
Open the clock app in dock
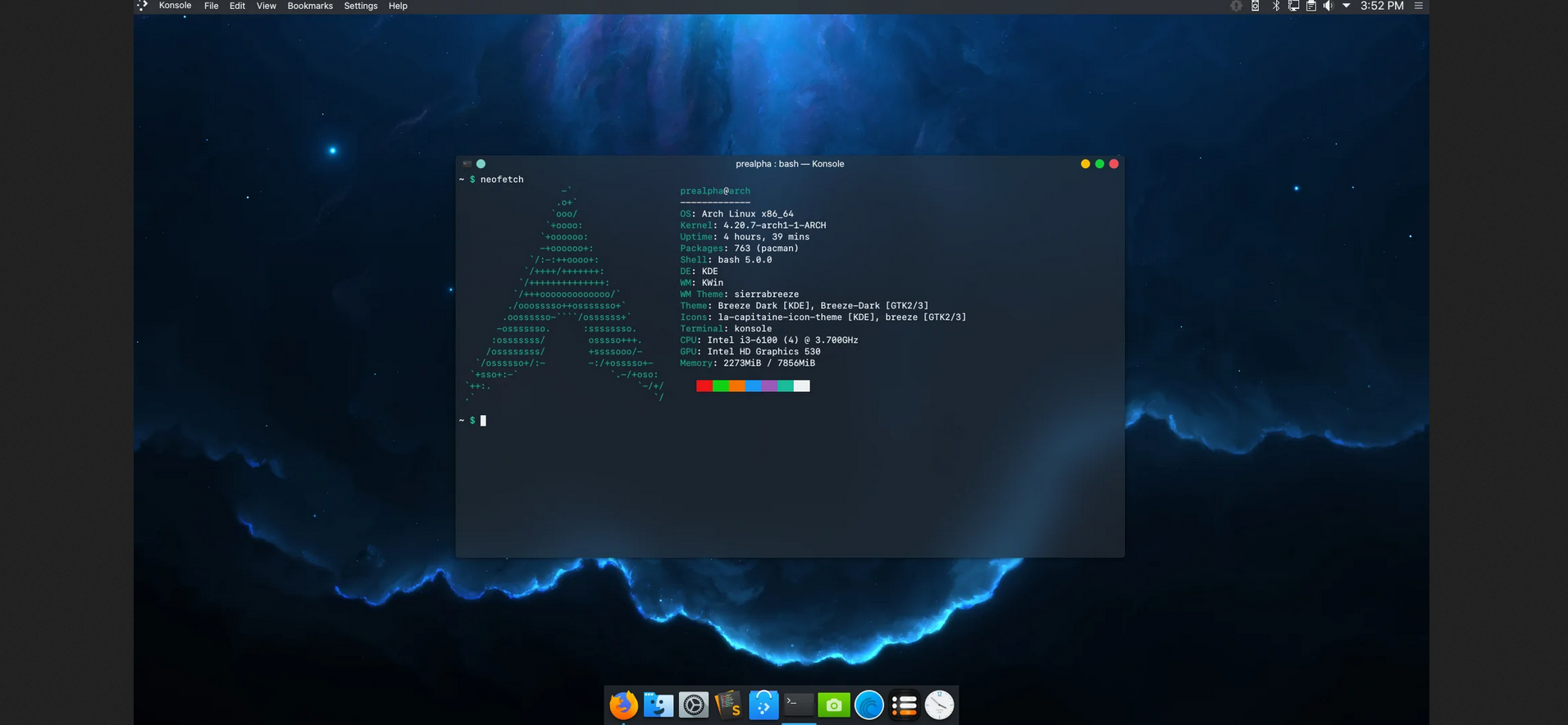[939, 704]
